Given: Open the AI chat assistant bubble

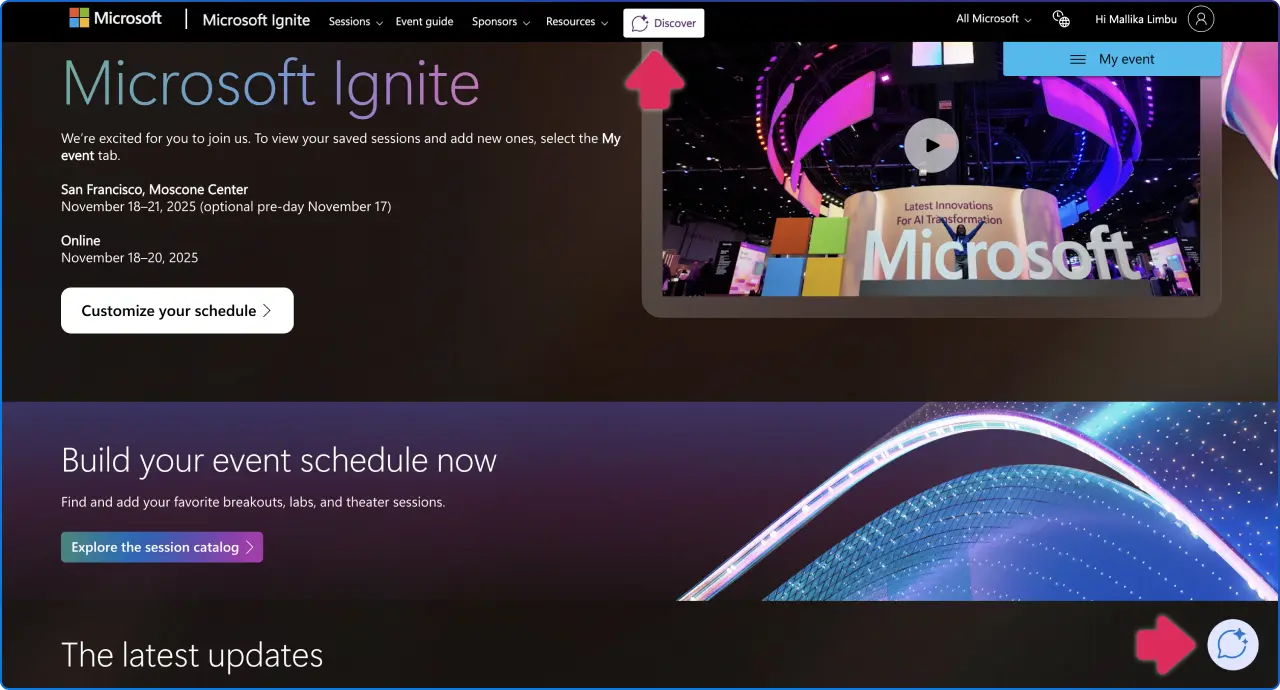Looking at the screenshot, I should pos(1232,645).
